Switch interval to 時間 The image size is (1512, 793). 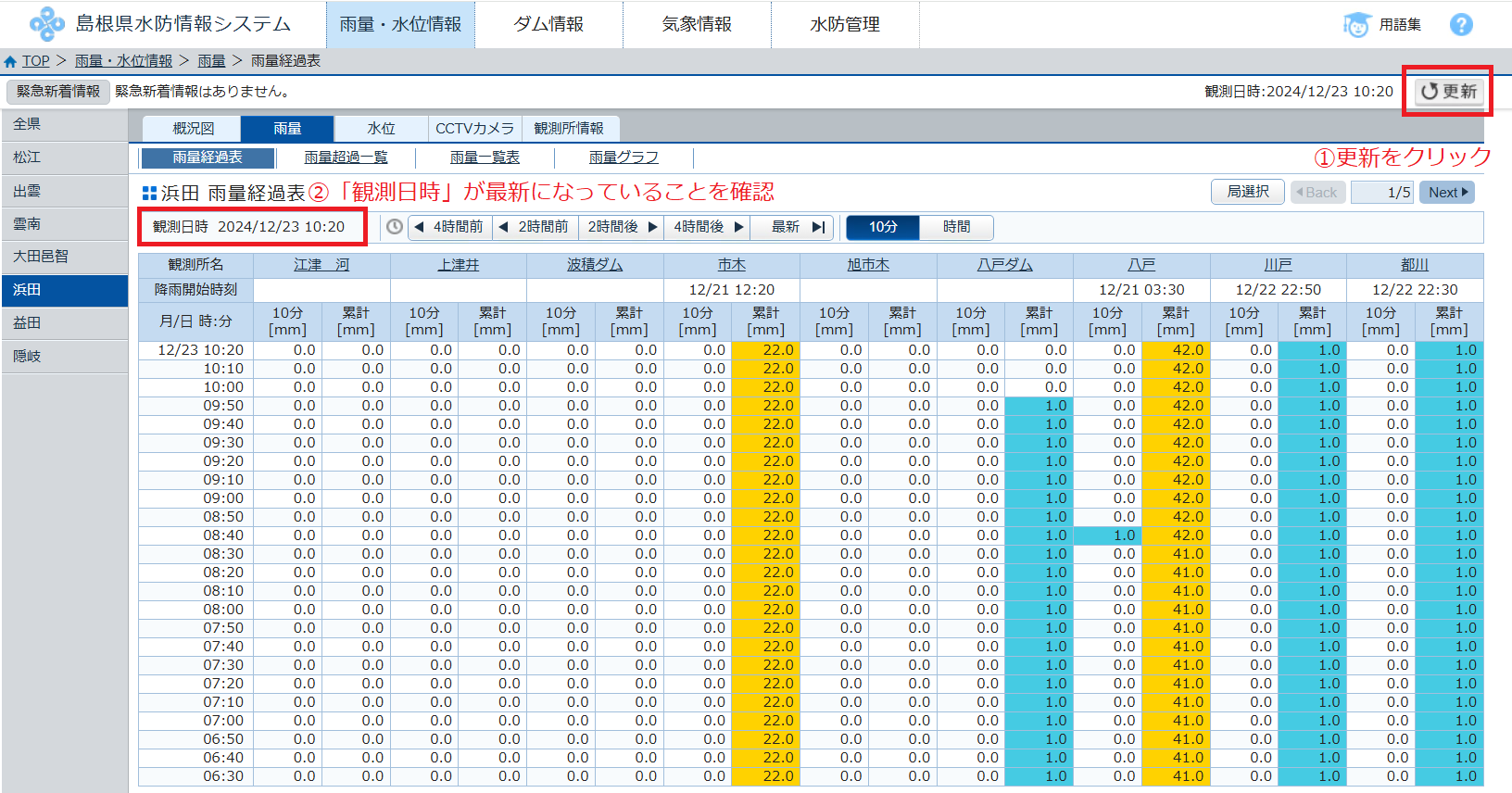click(x=957, y=227)
